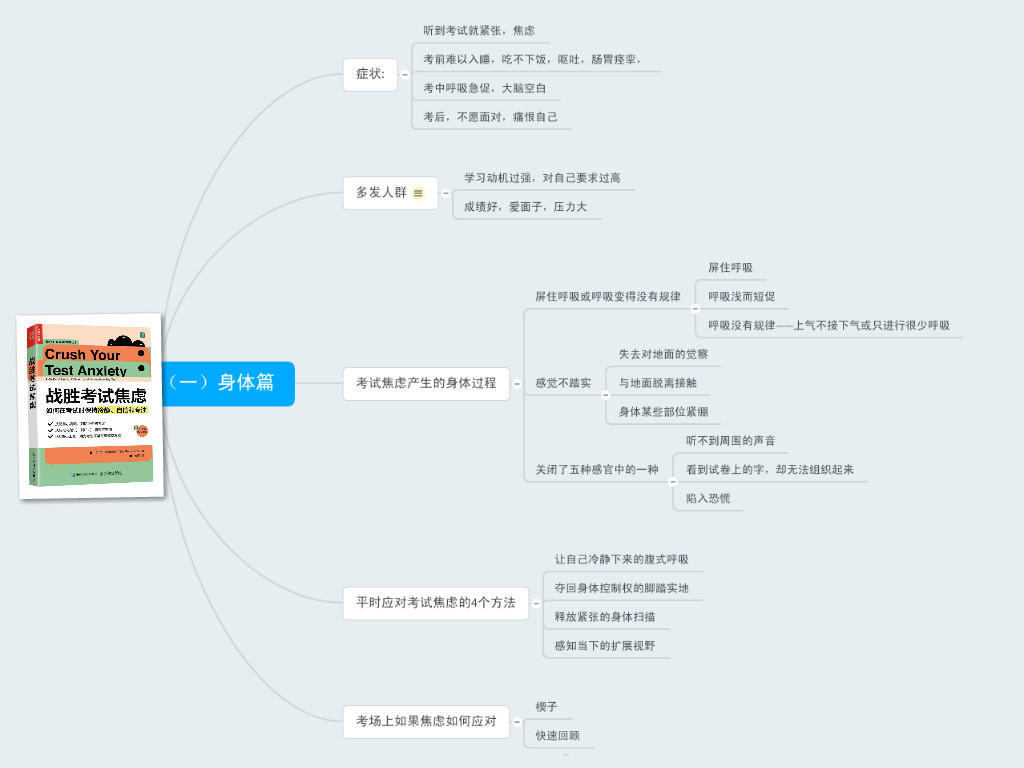Select the 感知当下的扩展视野 node

tap(606, 645)
